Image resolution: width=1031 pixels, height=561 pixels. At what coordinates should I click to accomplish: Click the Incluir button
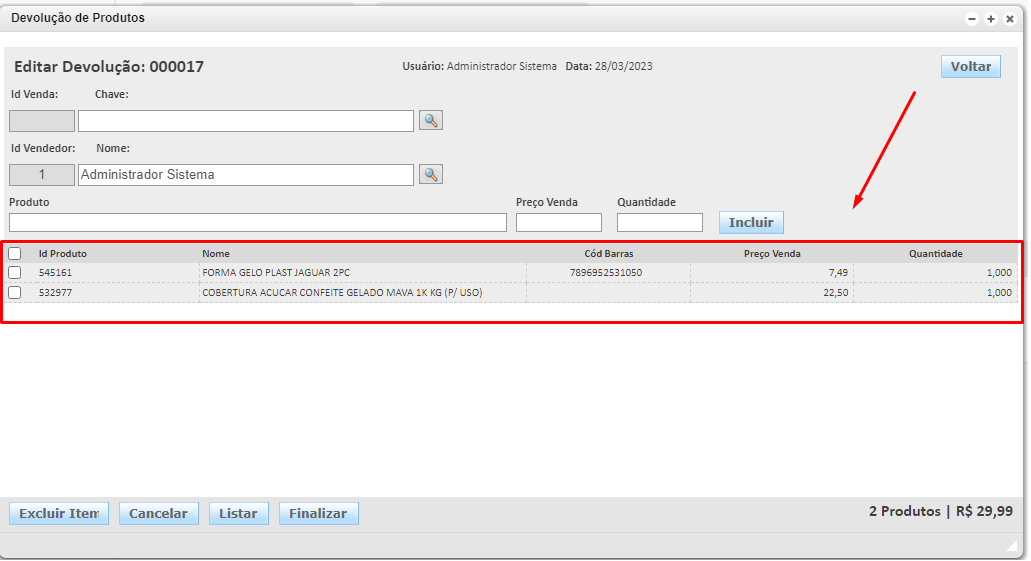tap(751, 222)
